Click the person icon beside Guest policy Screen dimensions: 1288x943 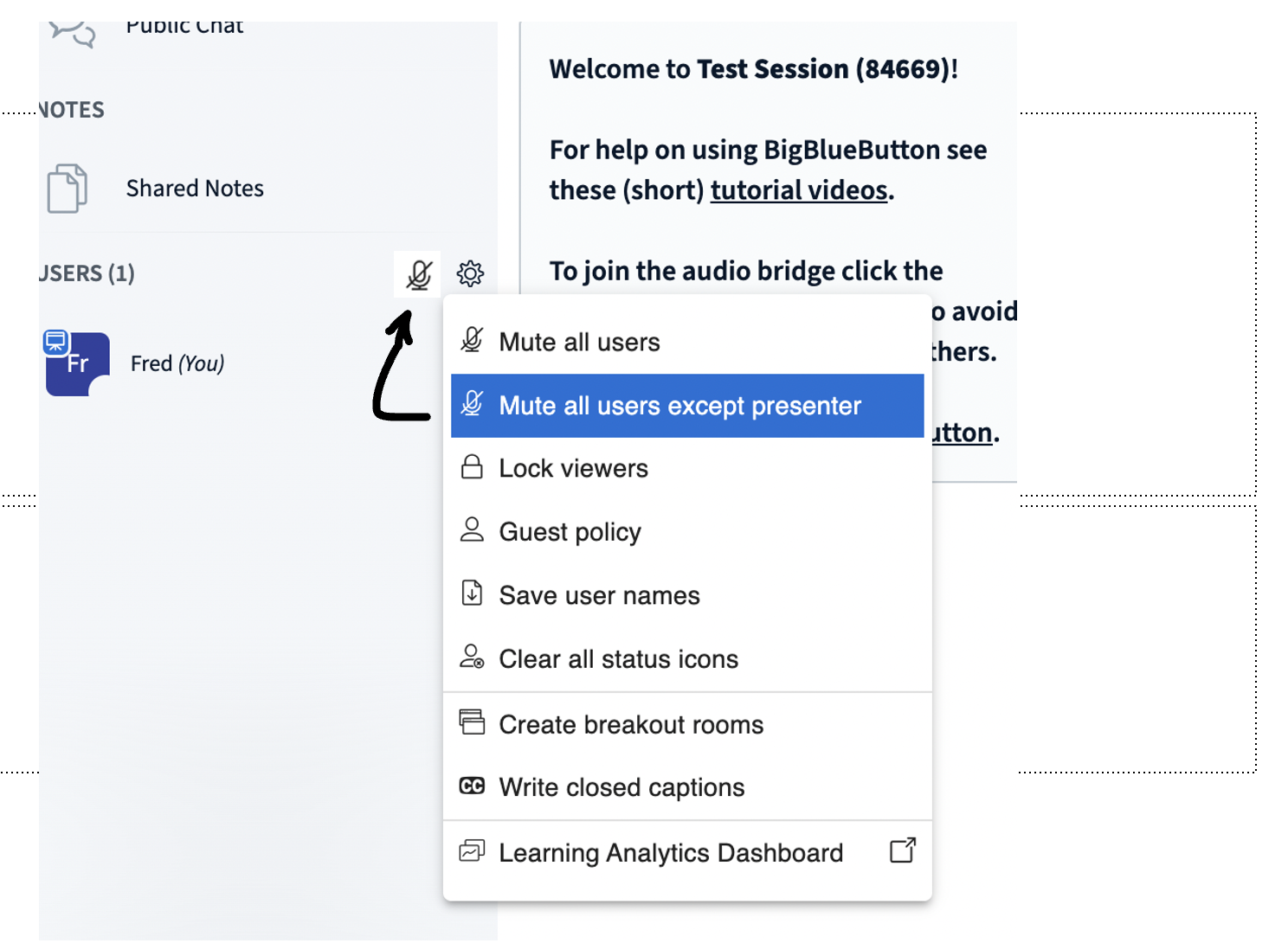[x=472, y=530]
